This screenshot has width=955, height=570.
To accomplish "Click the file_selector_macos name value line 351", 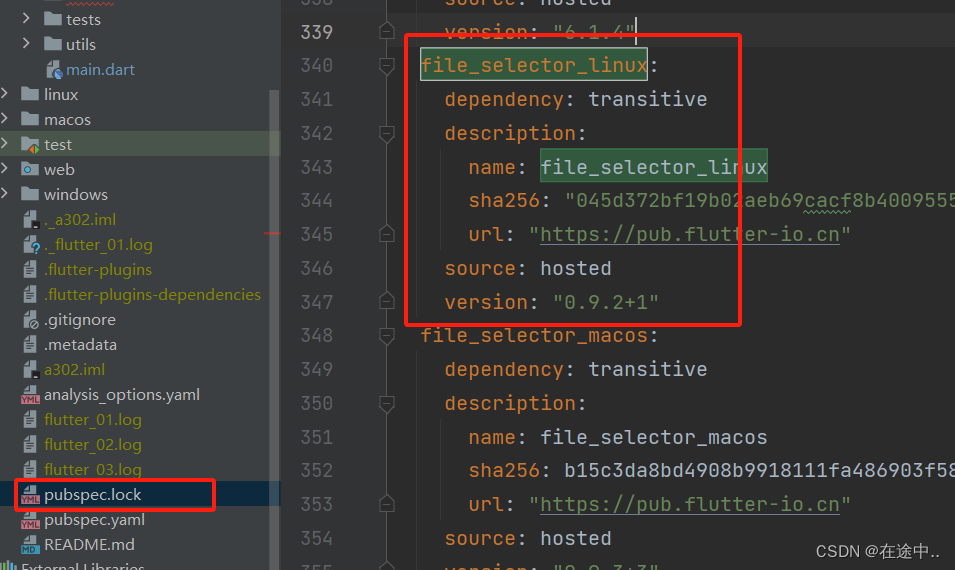I will point(654,437).
